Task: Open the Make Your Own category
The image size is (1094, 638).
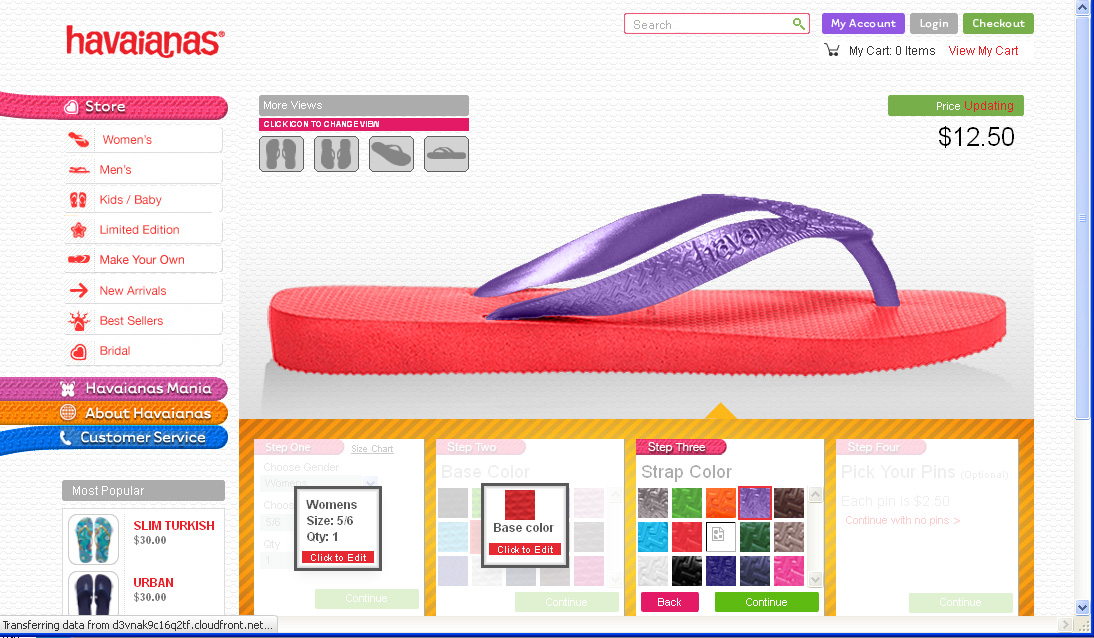Action: coord(141,260)
